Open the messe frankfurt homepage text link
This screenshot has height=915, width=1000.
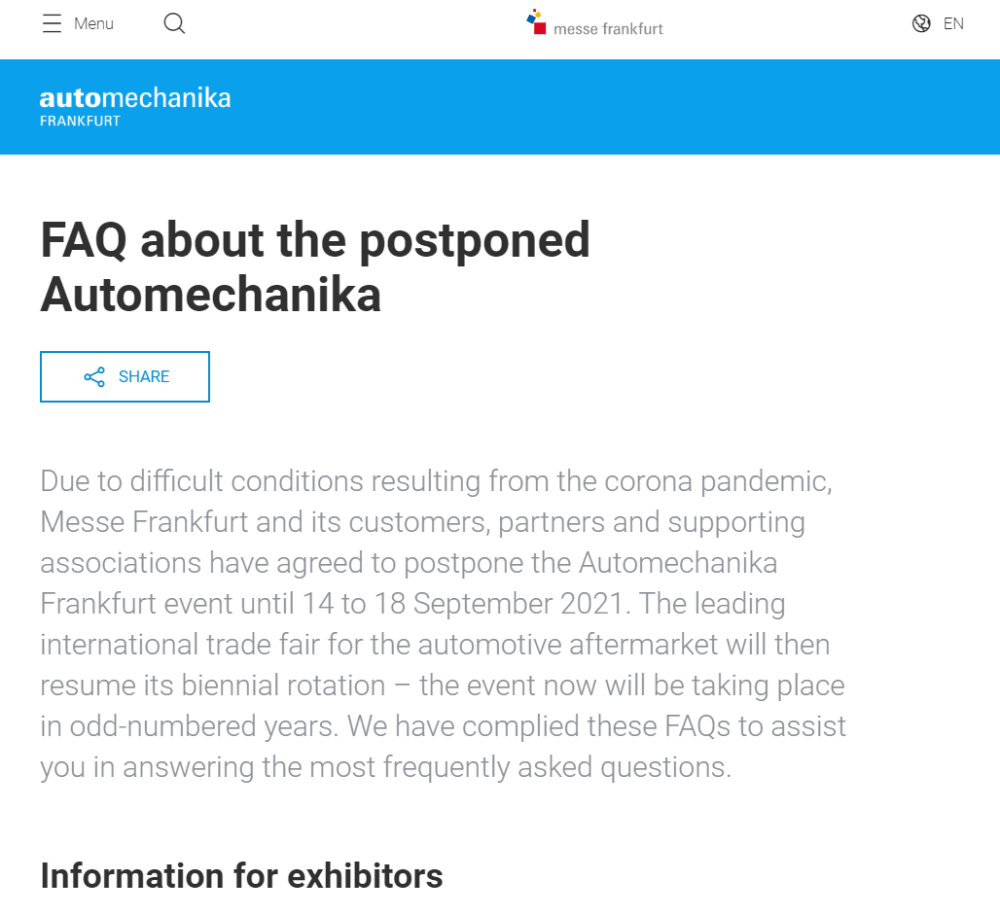coord(608,29)
